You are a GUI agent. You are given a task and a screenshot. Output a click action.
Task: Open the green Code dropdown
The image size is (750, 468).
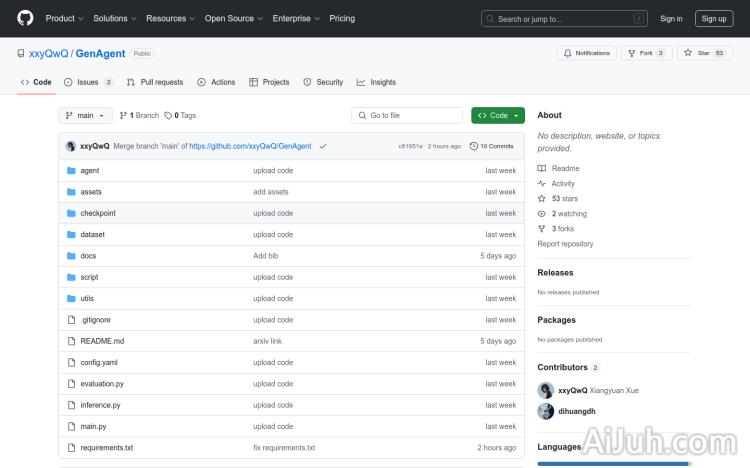[497, 116]
